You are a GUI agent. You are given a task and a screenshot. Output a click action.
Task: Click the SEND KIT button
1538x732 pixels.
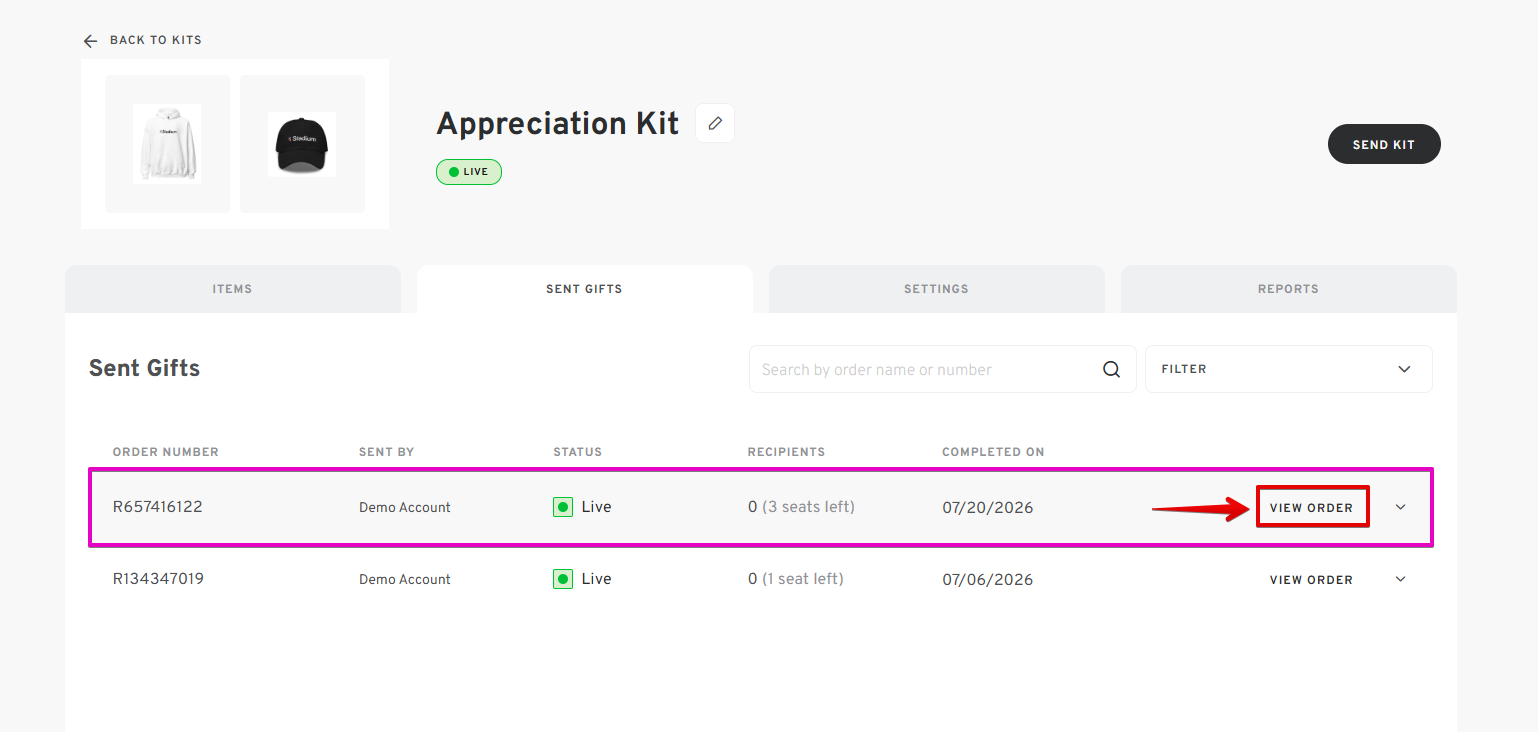tap(1384, 144)
